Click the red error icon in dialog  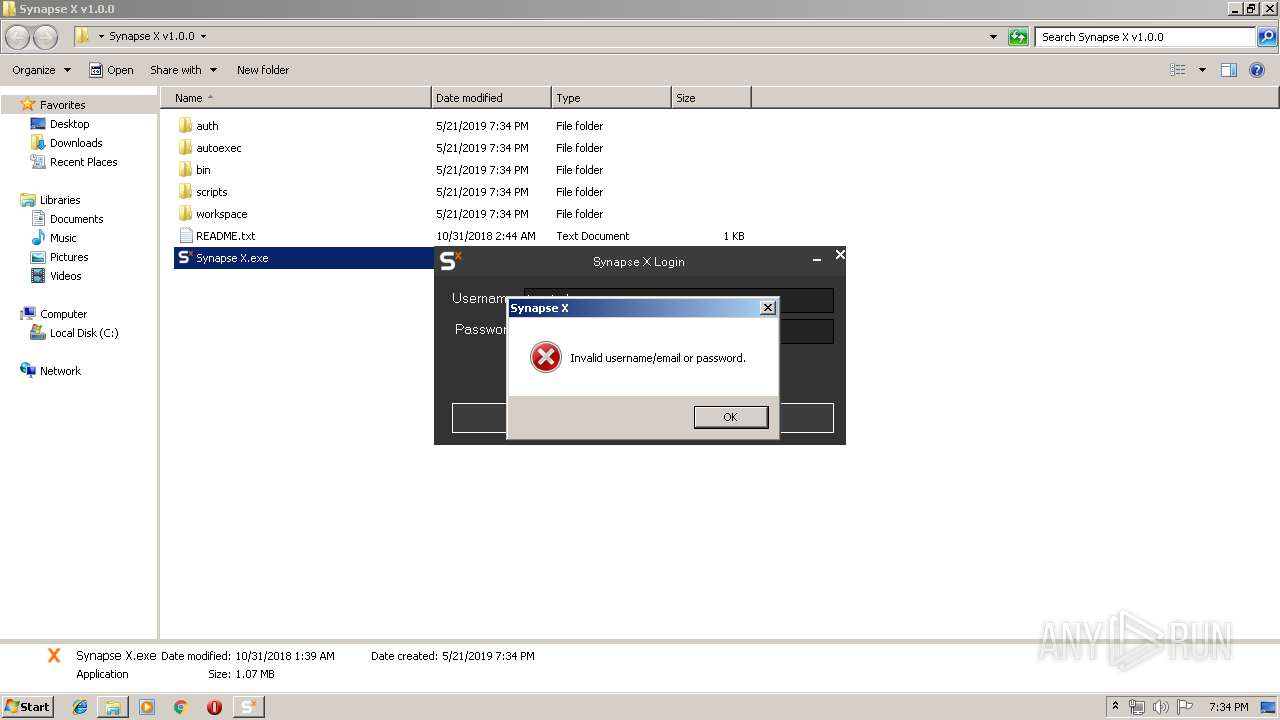[545, 357]
